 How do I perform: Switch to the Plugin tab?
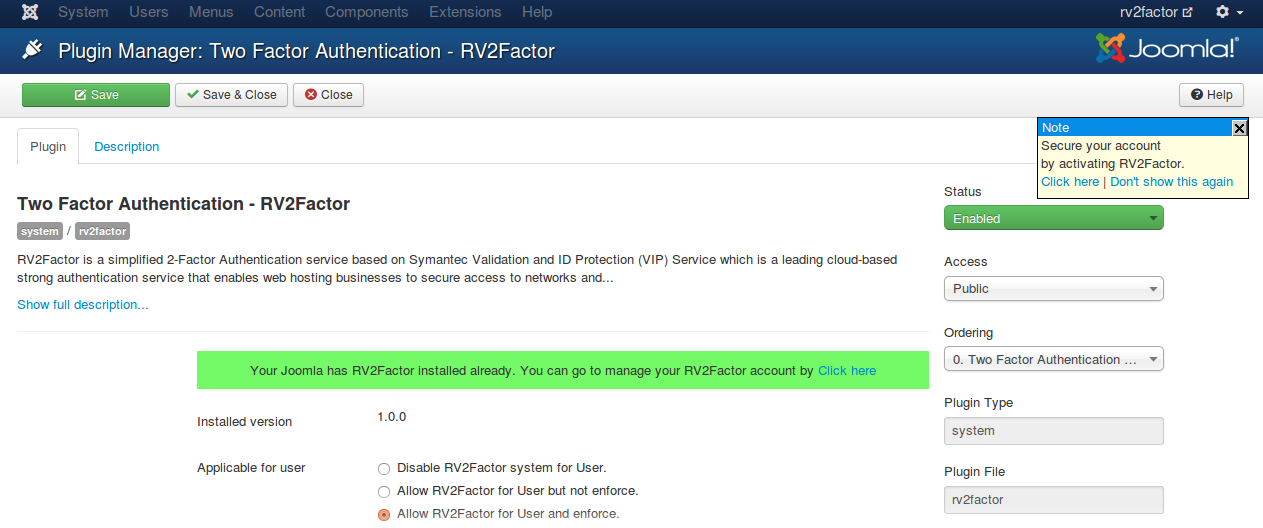(48, 146)
